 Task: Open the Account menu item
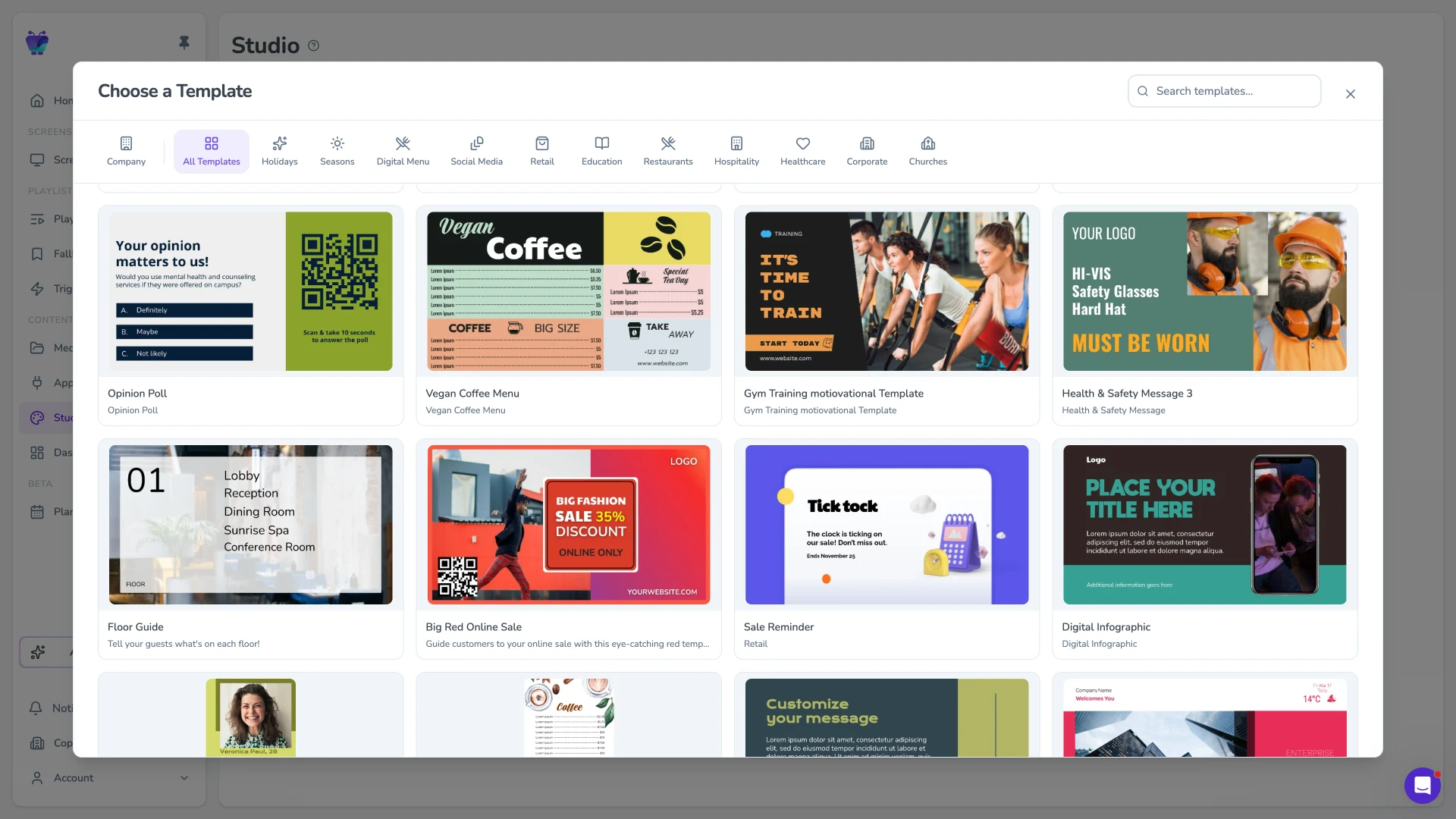click(109, 778)
